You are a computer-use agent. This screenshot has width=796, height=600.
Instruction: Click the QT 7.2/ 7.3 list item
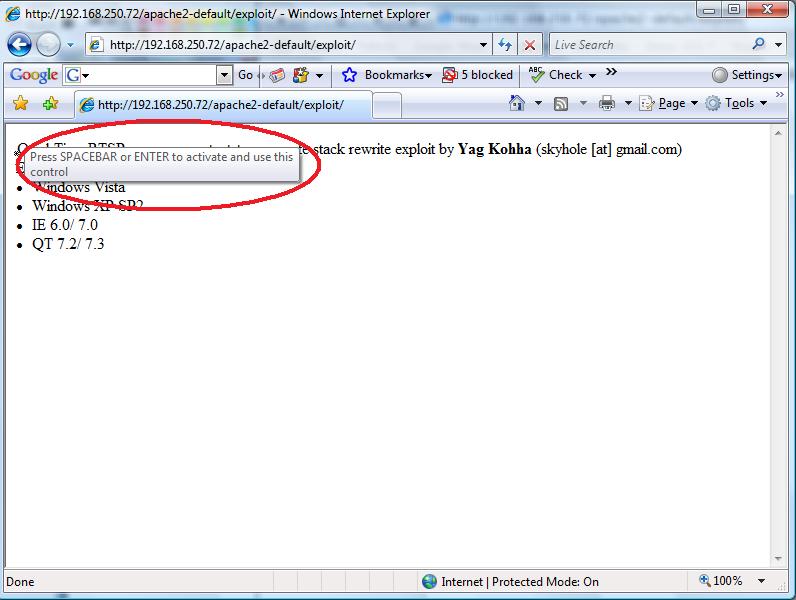click(68, 244)
